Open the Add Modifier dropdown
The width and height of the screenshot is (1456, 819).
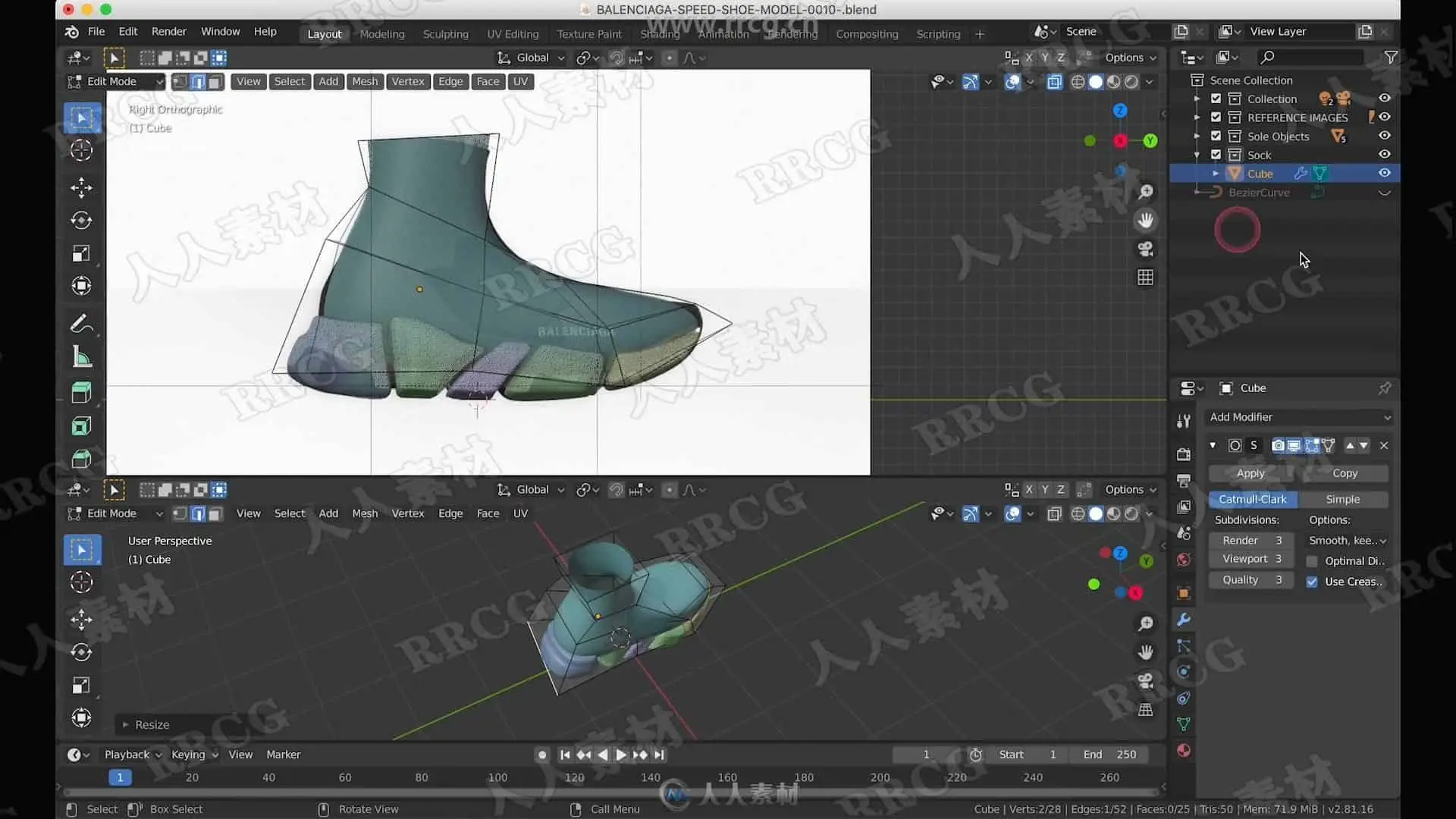click(1299, 417)
